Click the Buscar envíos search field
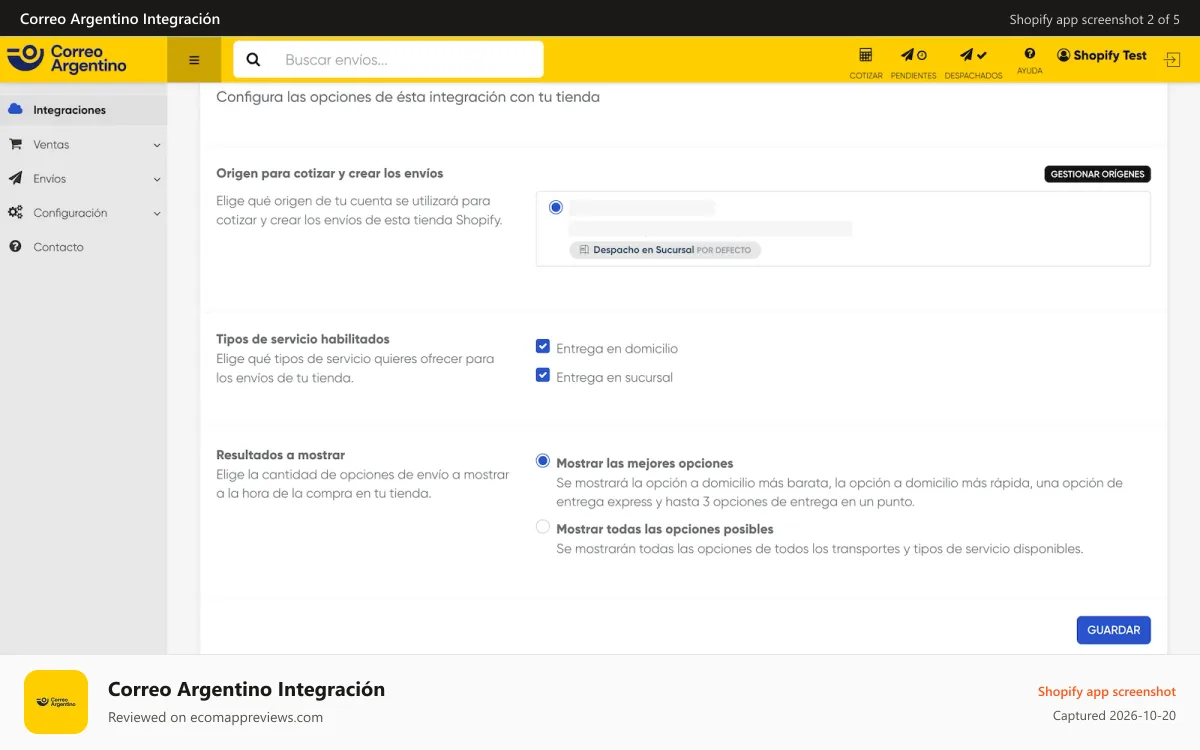The image size is (1200, 750). tap(389, 59)
